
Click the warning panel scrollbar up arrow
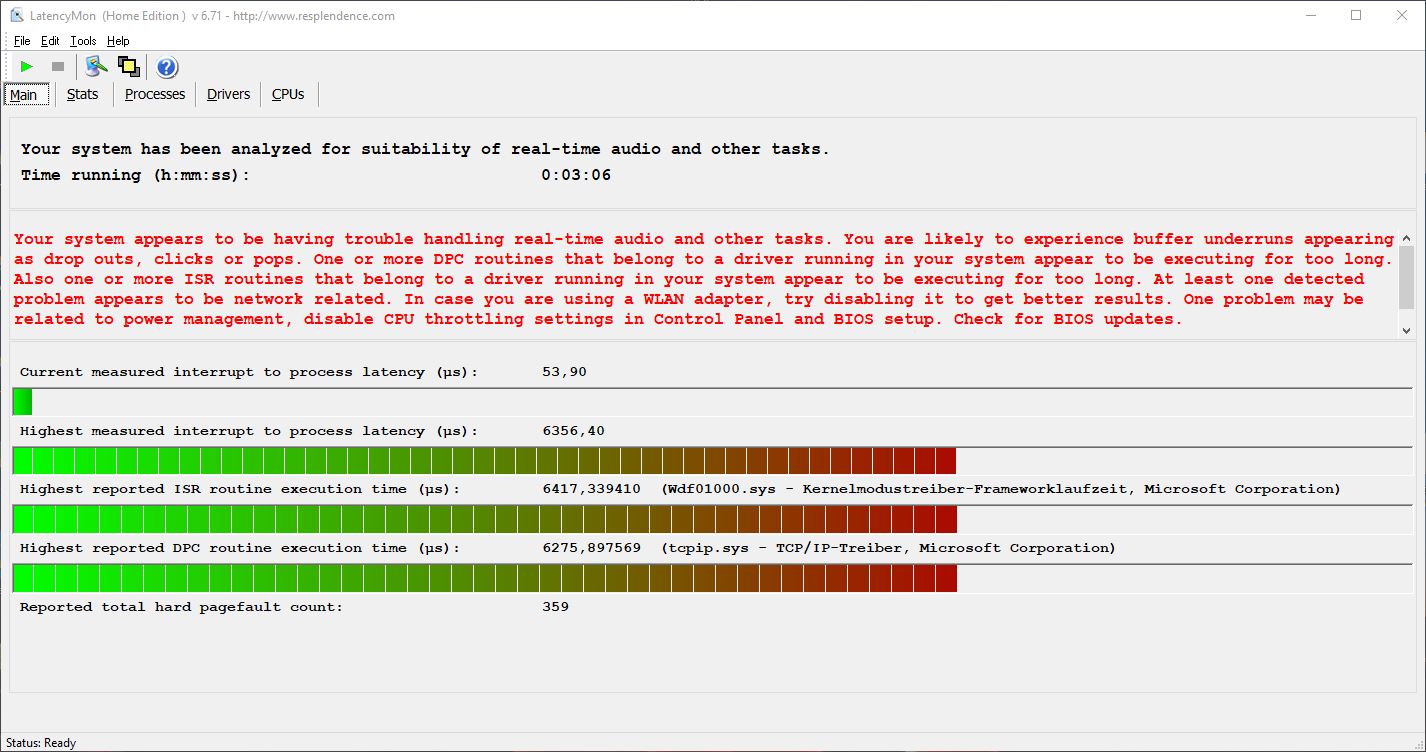(x=1407, y=239)
